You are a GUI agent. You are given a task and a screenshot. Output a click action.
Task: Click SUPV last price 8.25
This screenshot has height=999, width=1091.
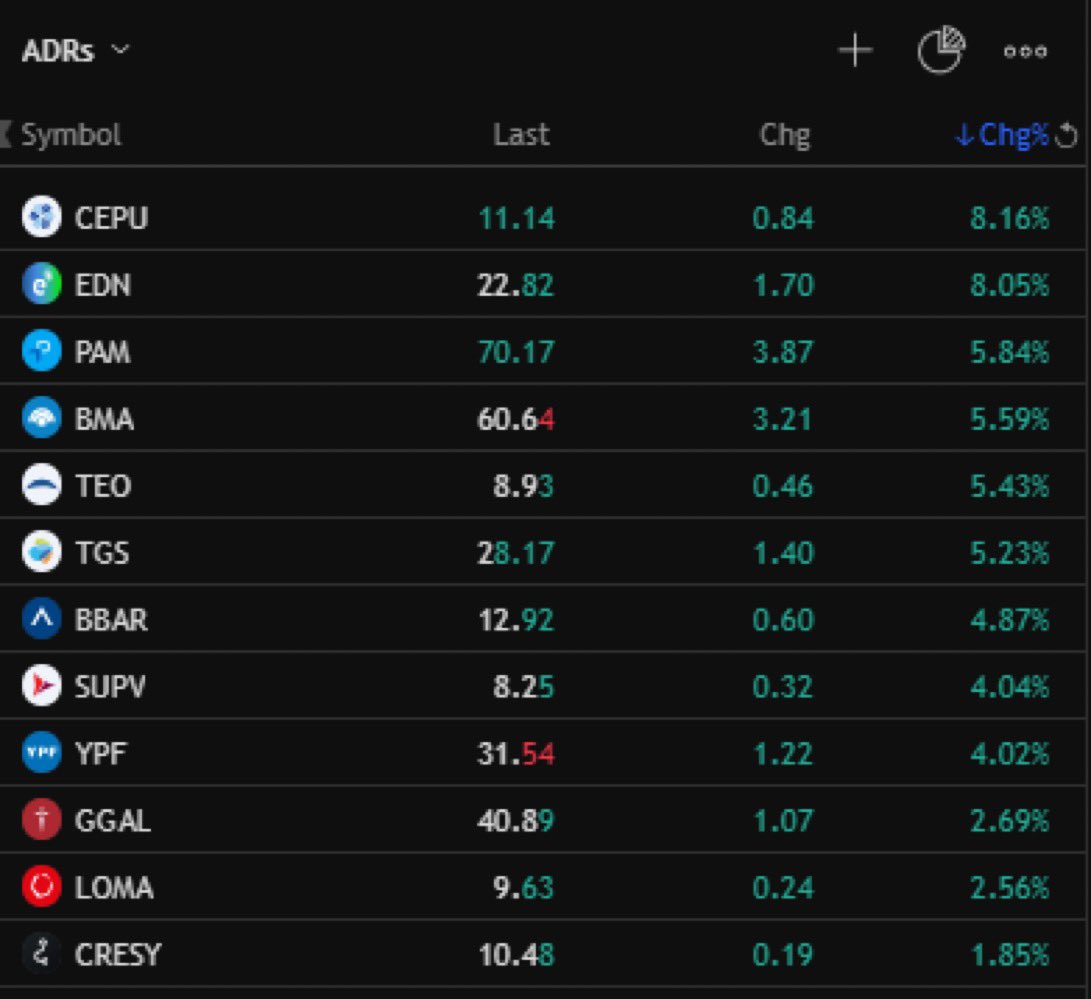click(523, 687)
